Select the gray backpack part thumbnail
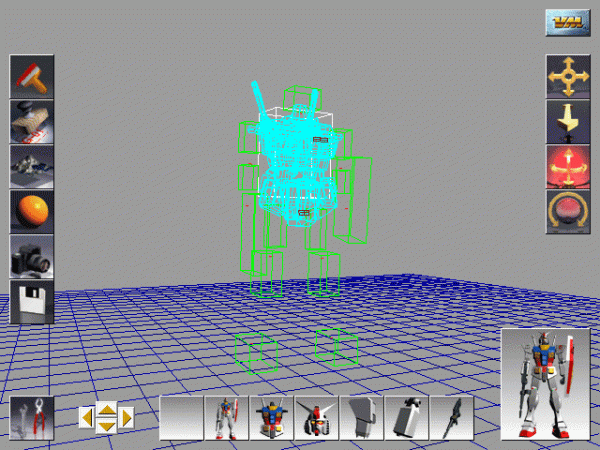 [406, 418]
